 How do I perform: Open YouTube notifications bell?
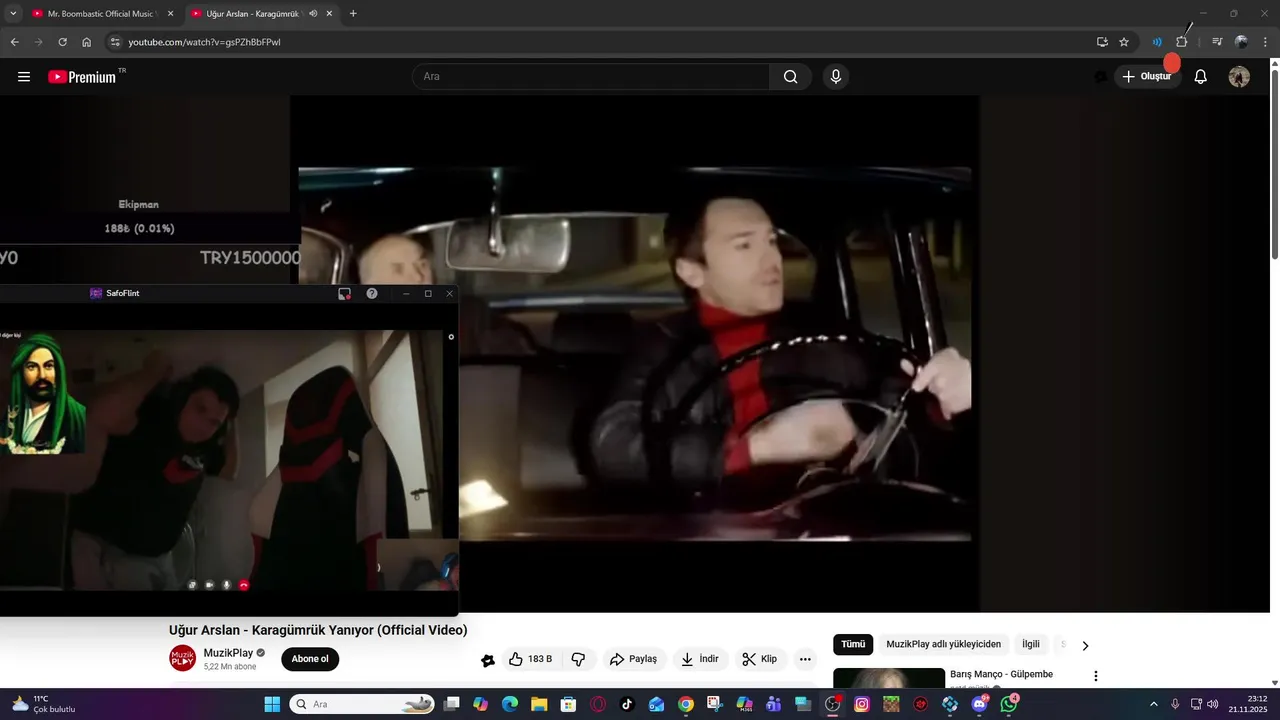(x=1201, y=77)
